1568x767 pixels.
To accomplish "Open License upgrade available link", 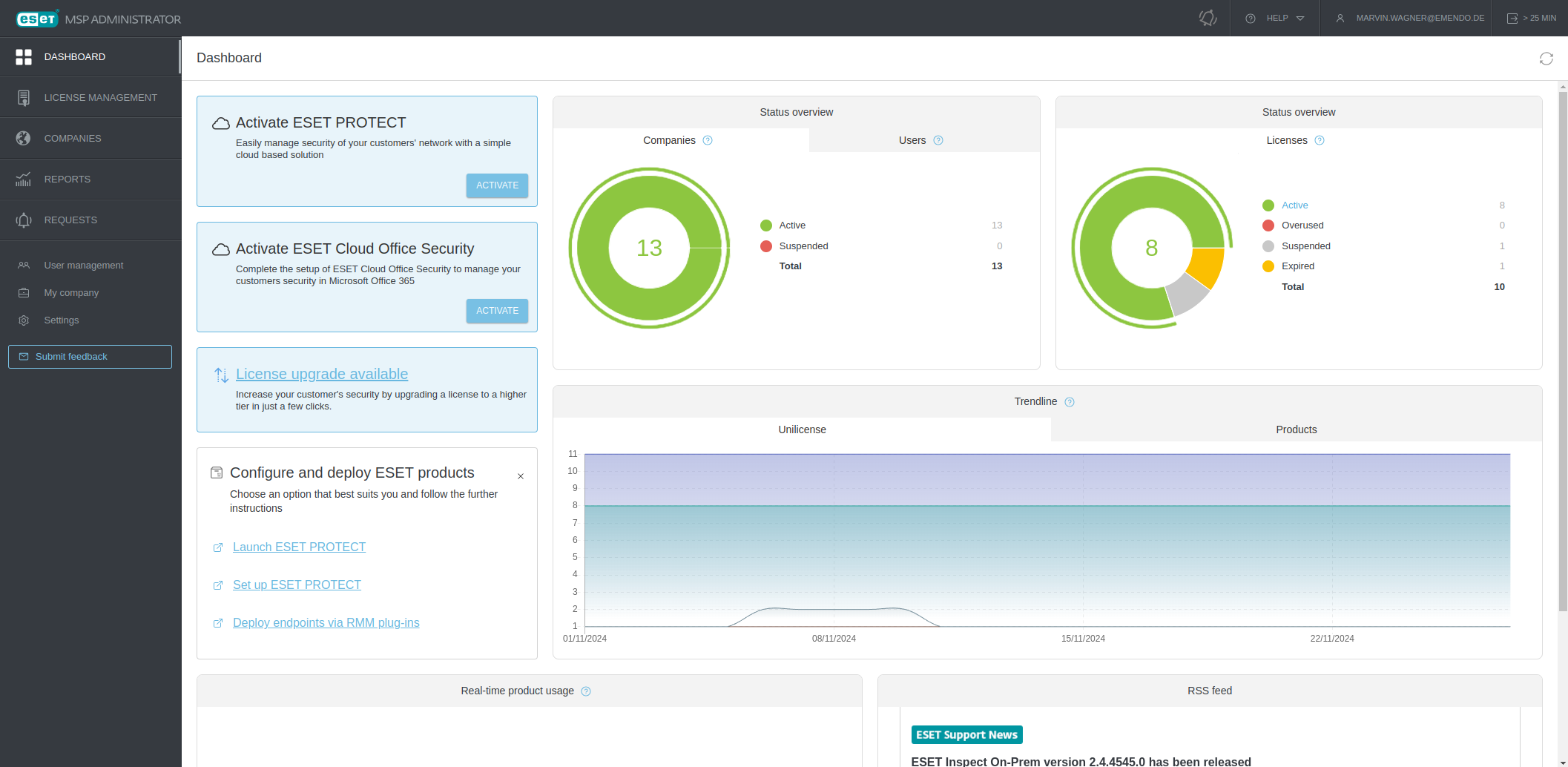I will [322, 374].
